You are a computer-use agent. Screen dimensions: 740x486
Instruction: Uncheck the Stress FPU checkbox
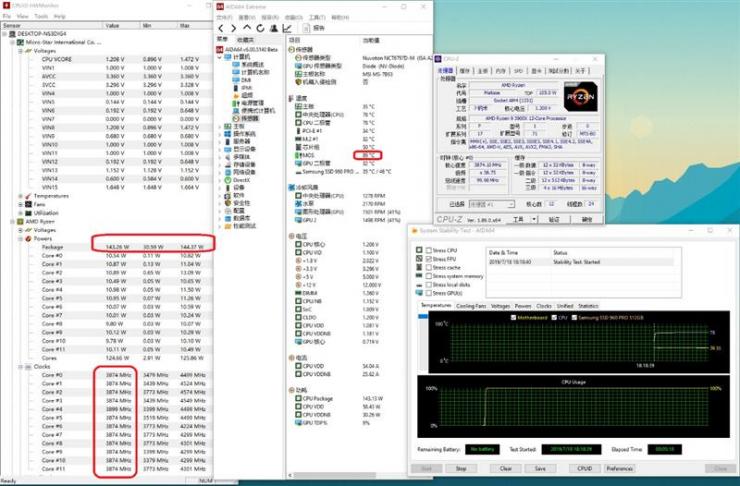point(429,259)
